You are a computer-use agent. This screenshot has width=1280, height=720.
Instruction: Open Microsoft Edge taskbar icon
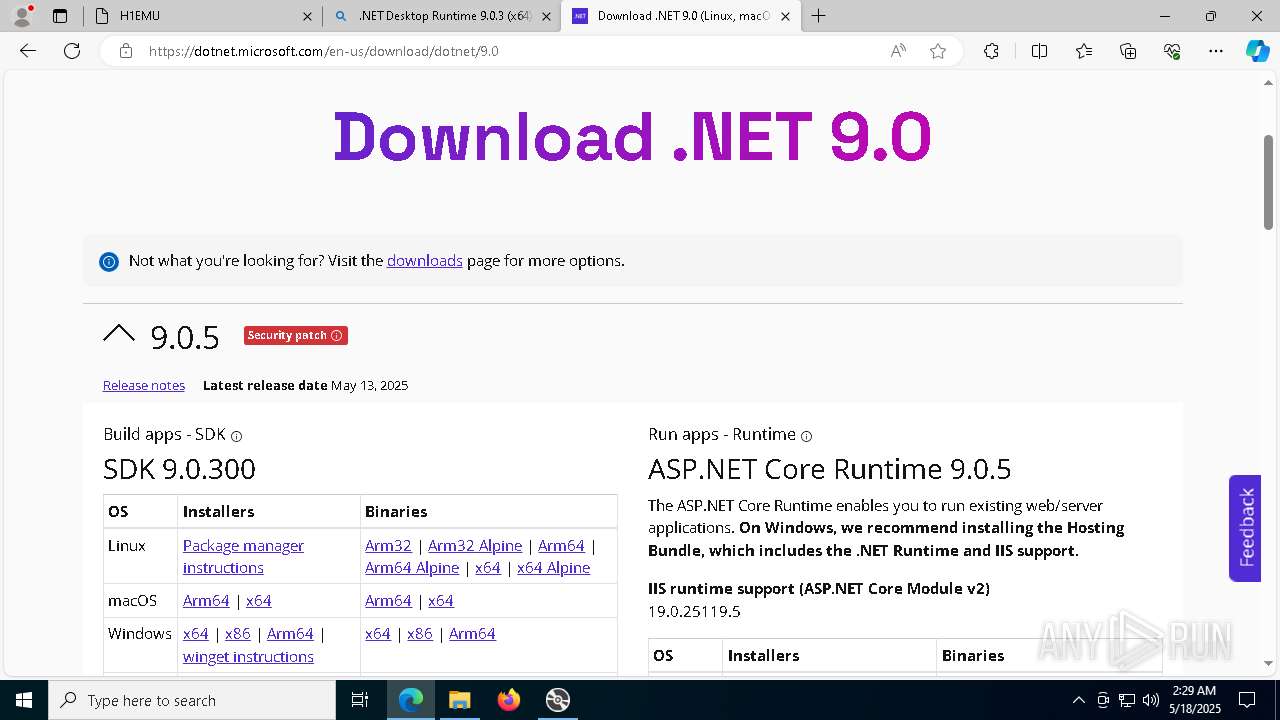coord(411,700)
